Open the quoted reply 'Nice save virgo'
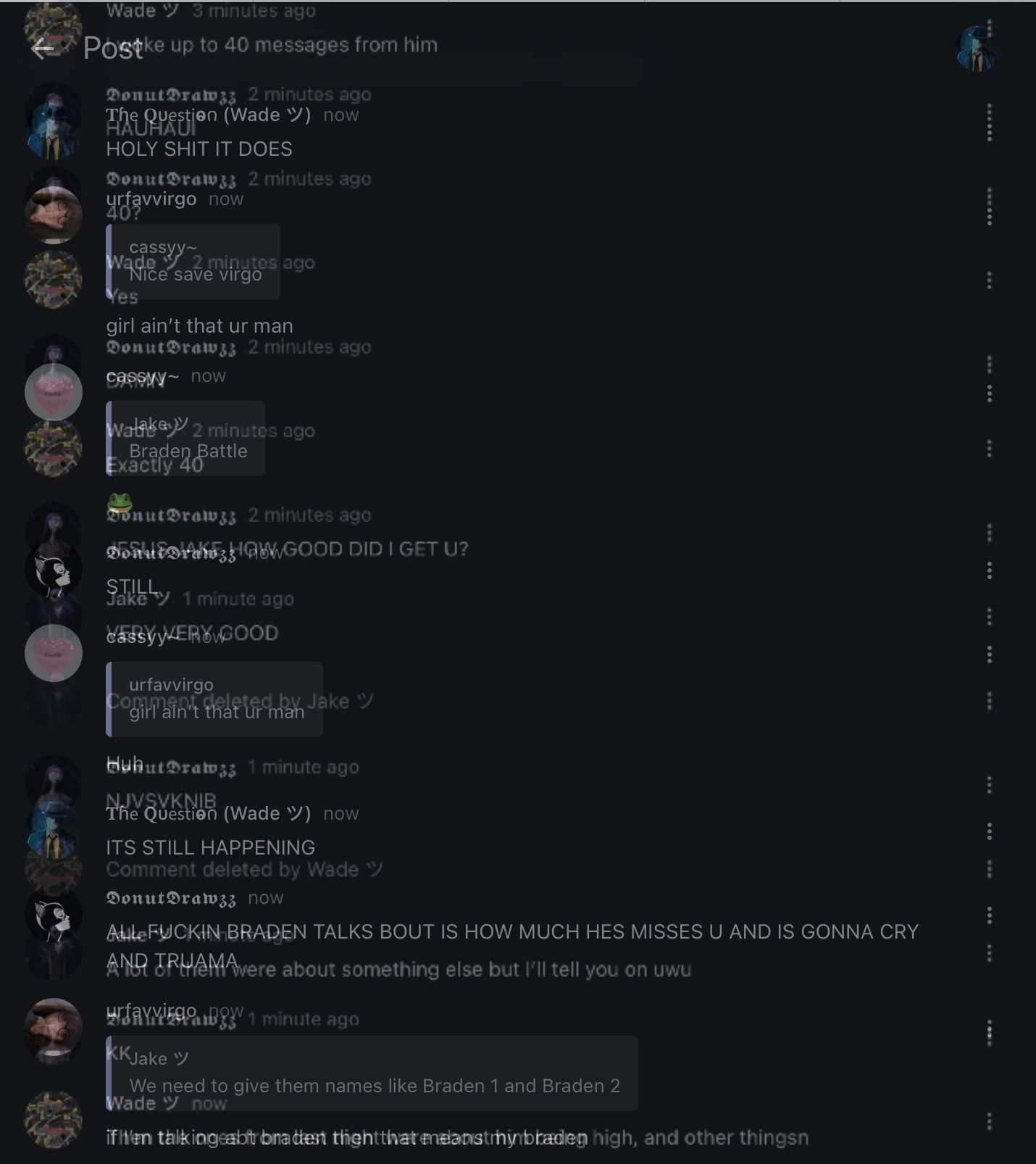The height and width of the screenshot is (1164, 1036). pos(193,262)
